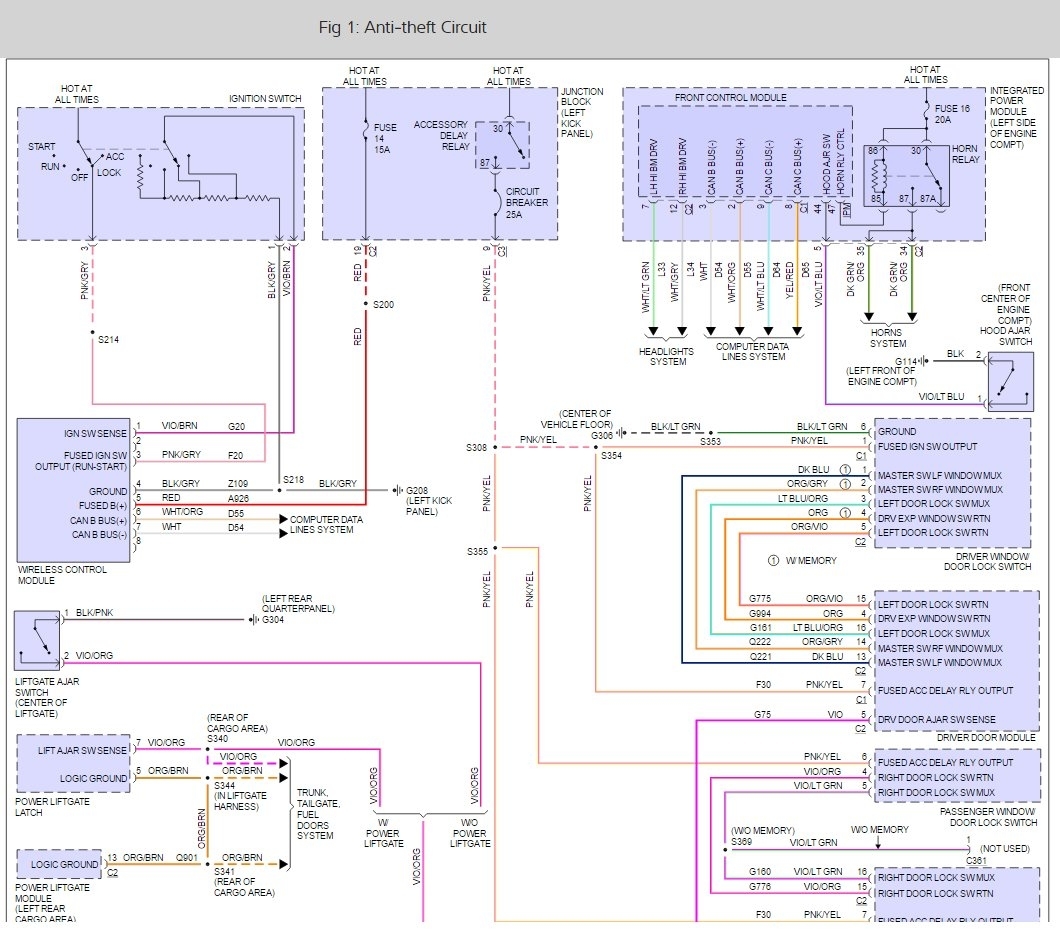Click the Power Liftgate Latch box
The height and width of the screenshot is (942, 1060).
[x=72, y=765]
